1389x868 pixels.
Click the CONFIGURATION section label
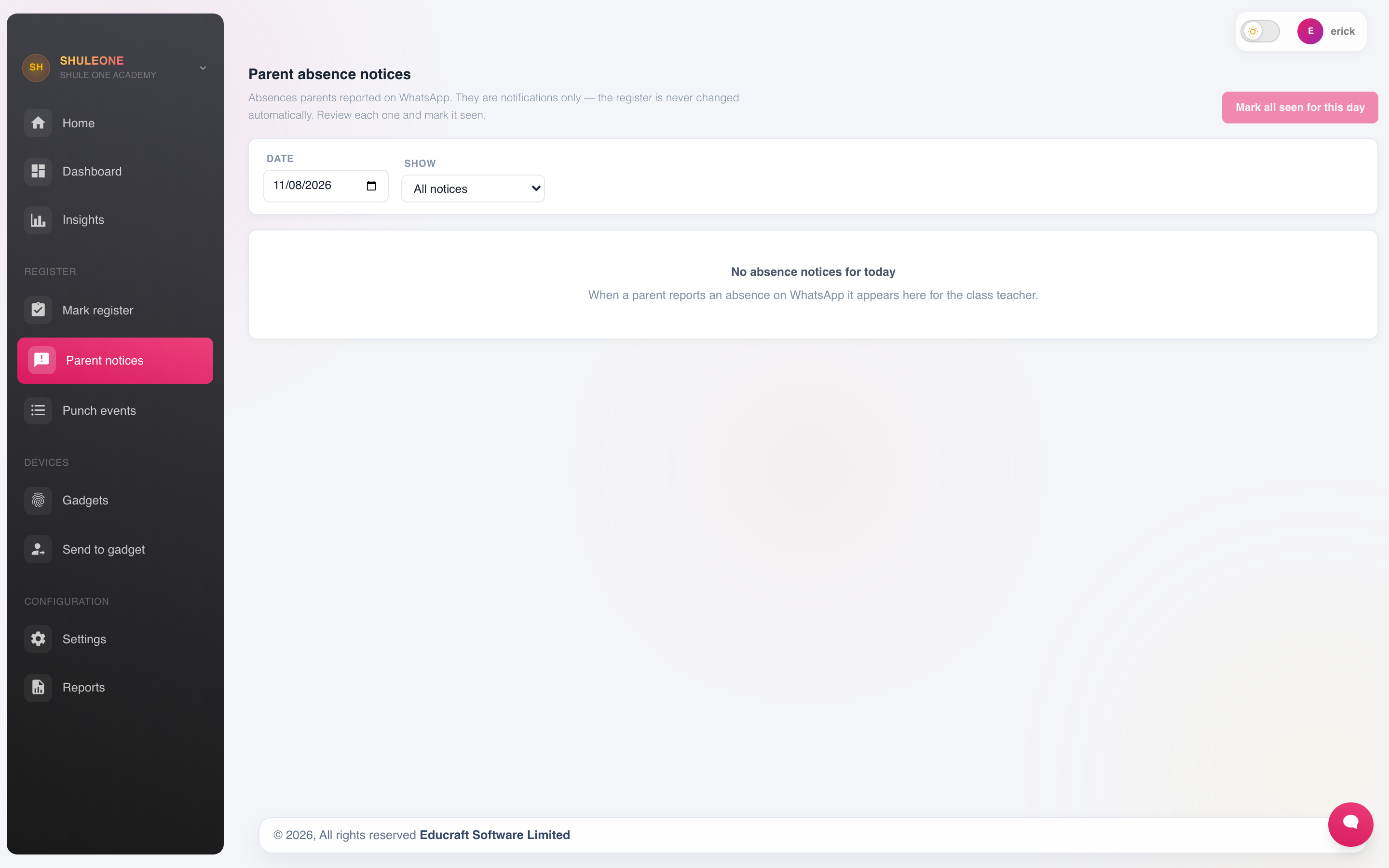(x=67, y=602)
